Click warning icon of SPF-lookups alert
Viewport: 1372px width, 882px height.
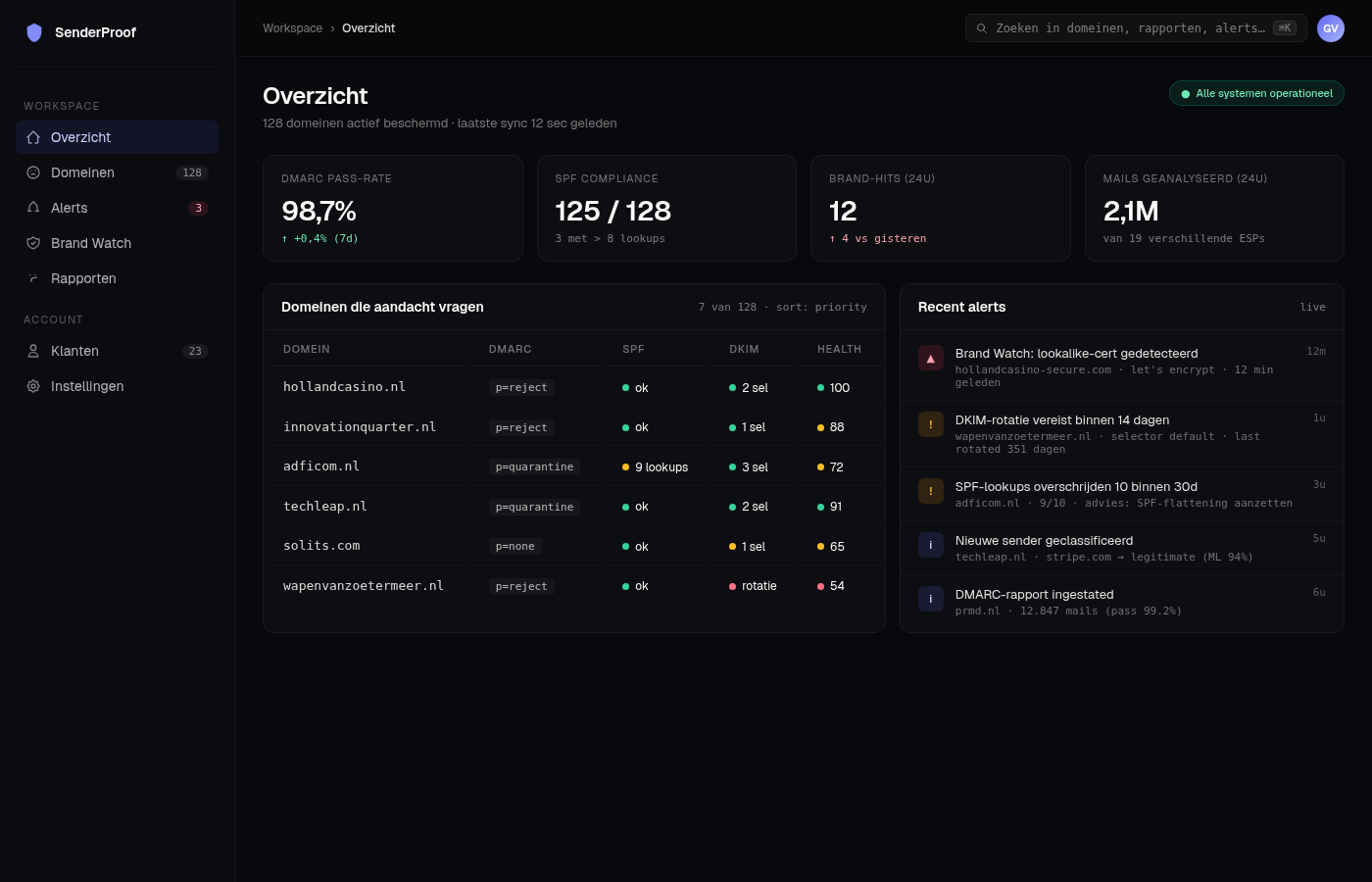(x=931, y=491)
